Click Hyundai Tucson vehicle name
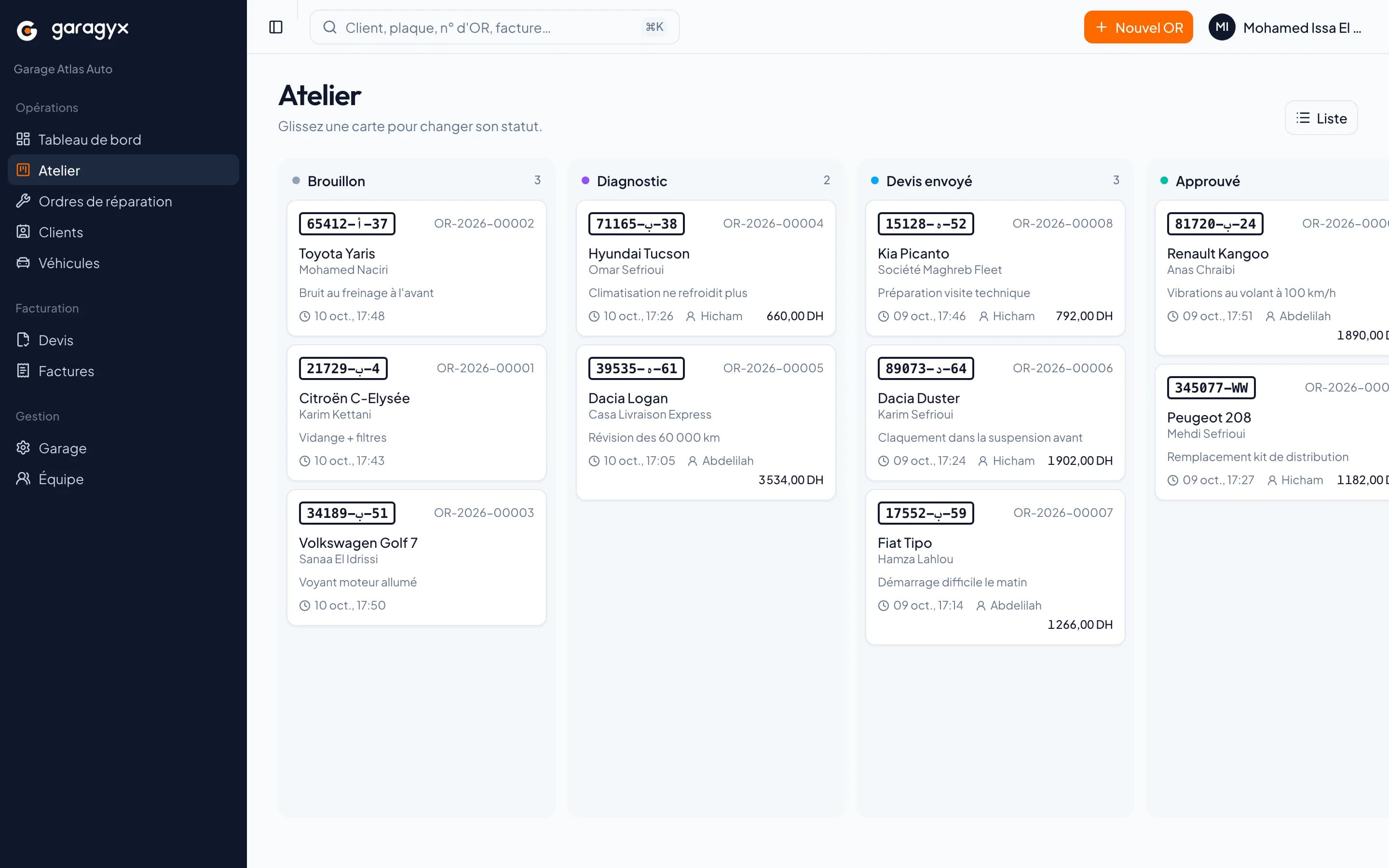 pyautogui.click(x=638, y=253)
